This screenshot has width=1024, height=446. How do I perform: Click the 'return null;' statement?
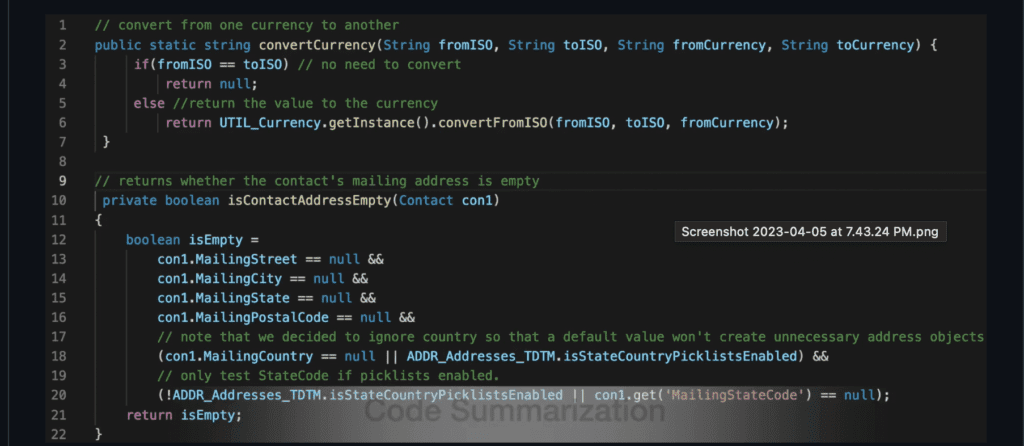(212, 84)
